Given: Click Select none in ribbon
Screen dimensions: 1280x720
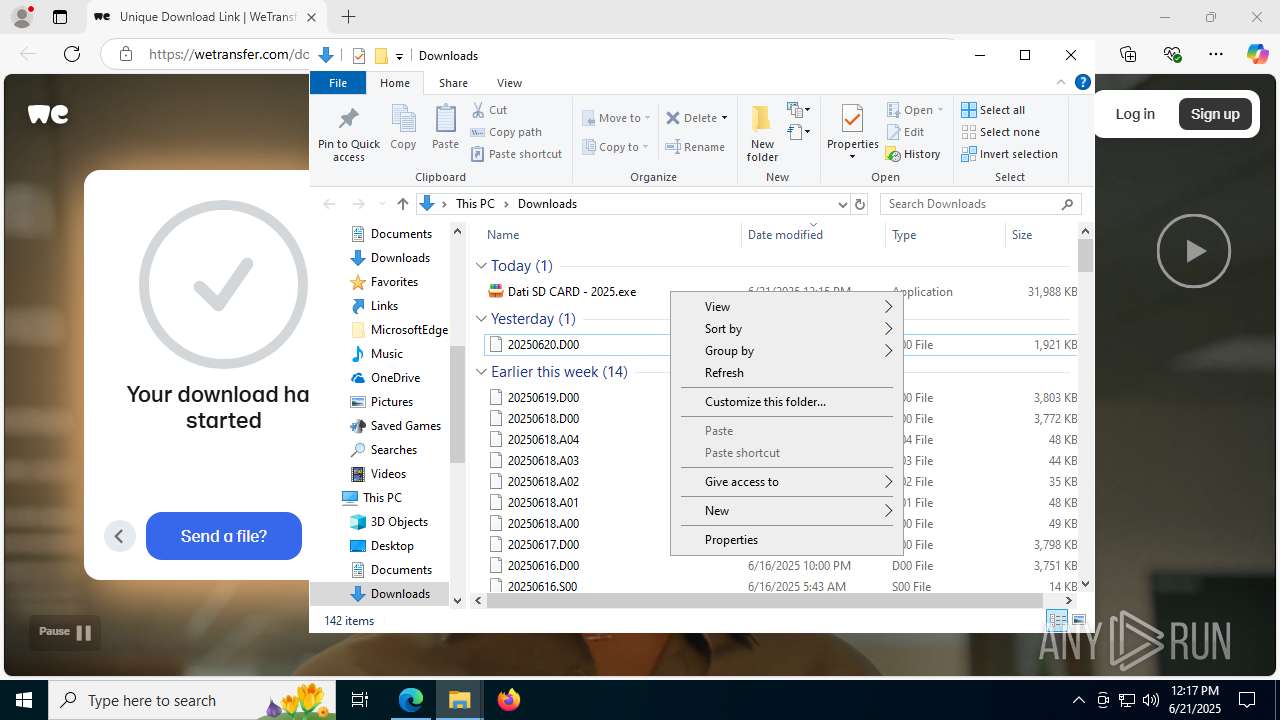Looking at the screenshot, I should click(x=1001, y=132).
